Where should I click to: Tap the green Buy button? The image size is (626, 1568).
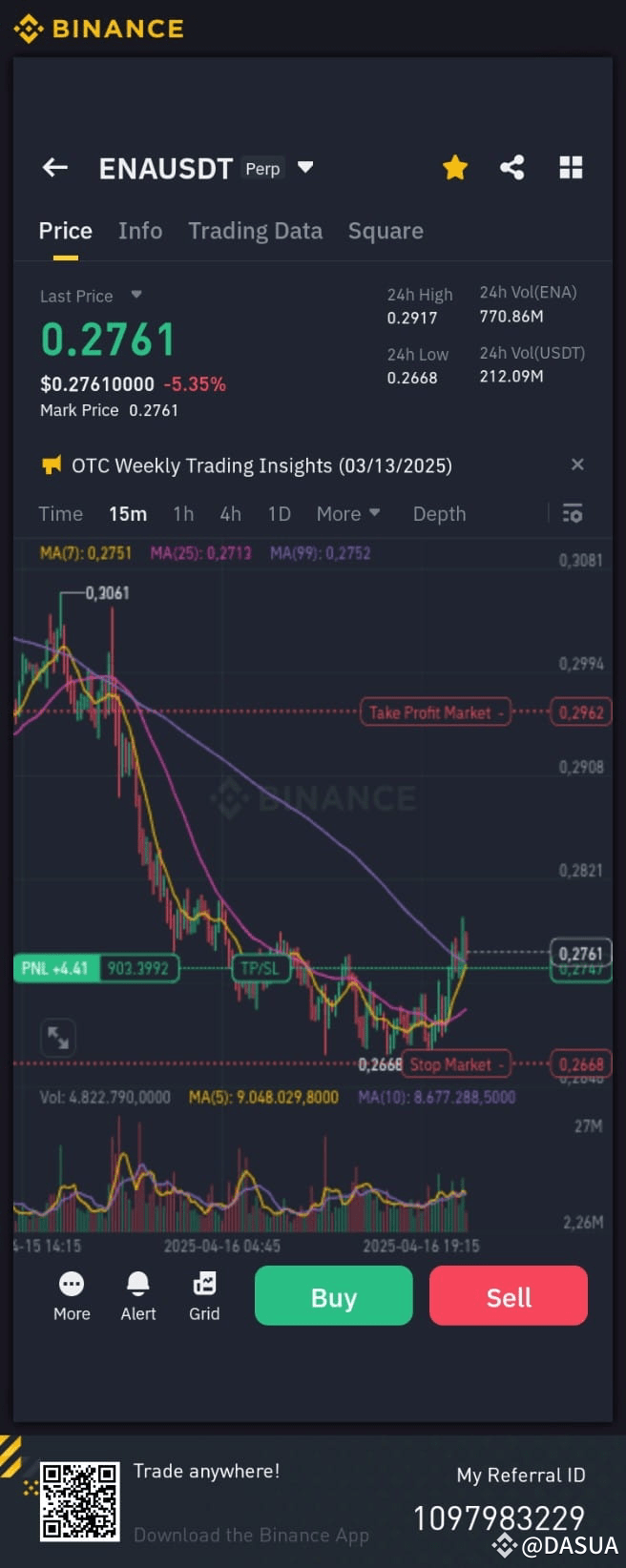334,1295
